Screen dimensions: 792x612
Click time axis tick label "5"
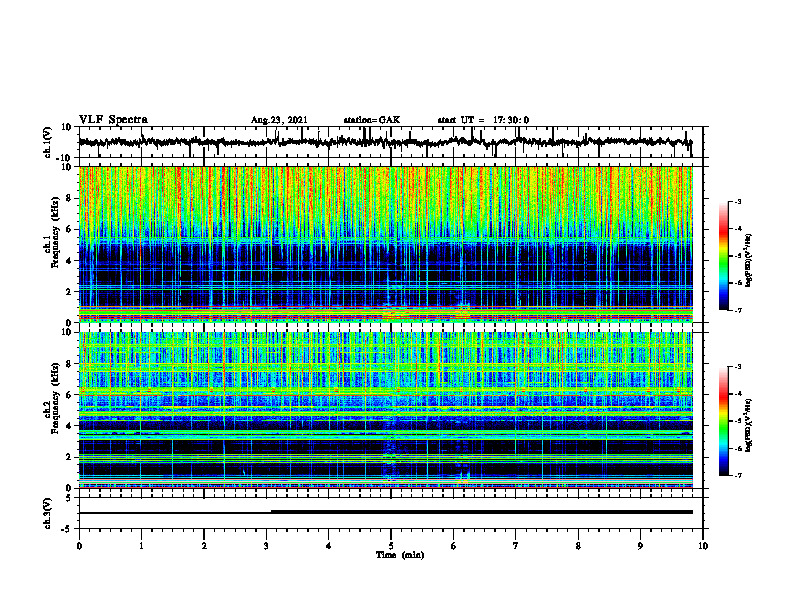coord(391,546)
